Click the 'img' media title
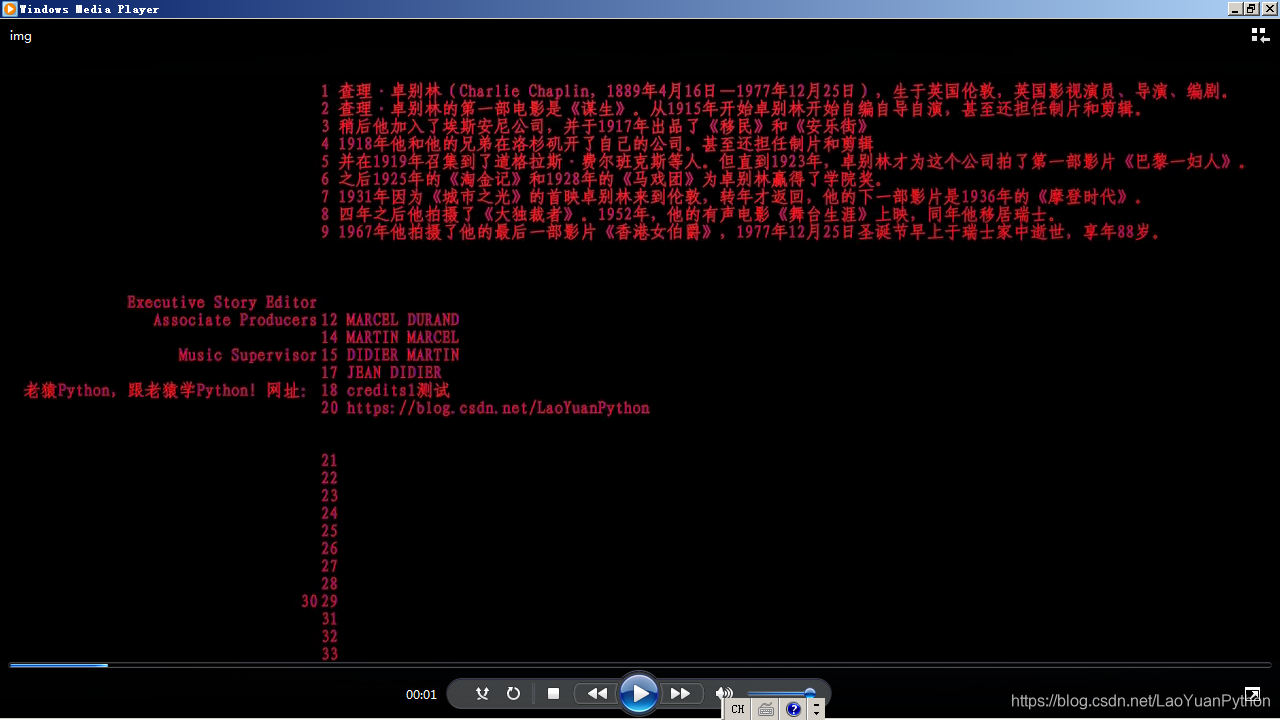 21,36
